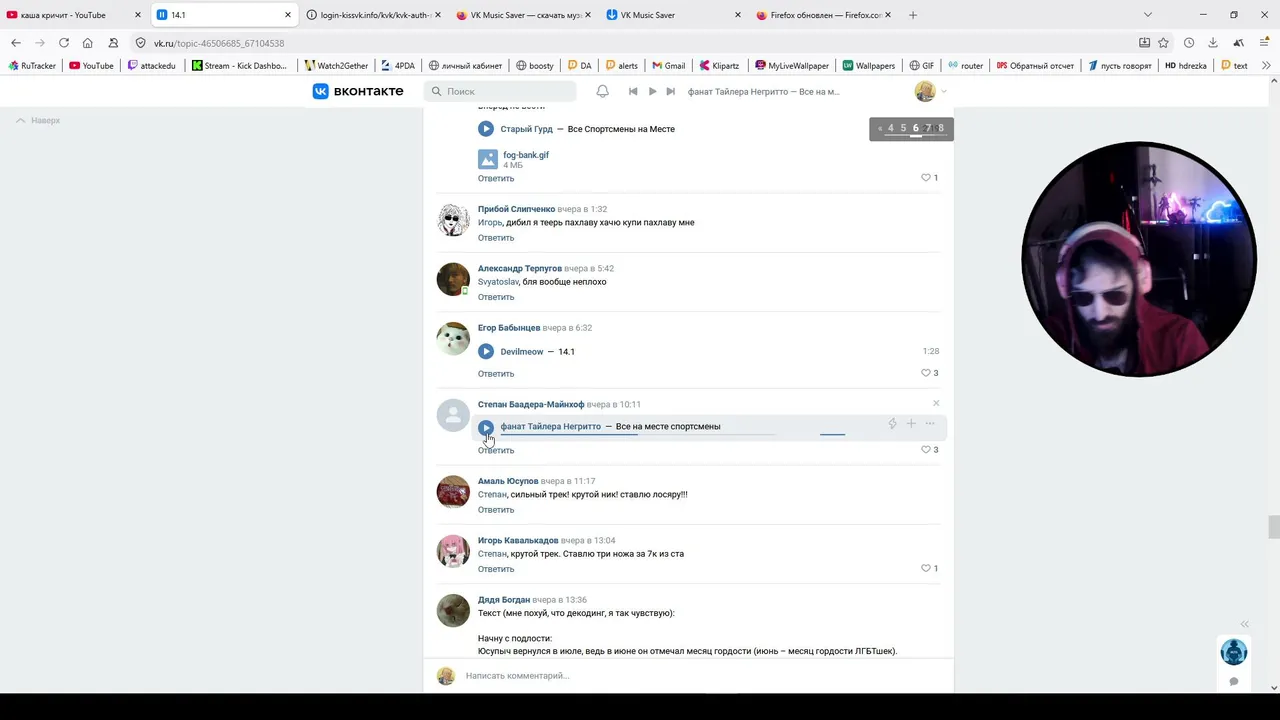Open Firefox downloads panel

pos(1213,43)
